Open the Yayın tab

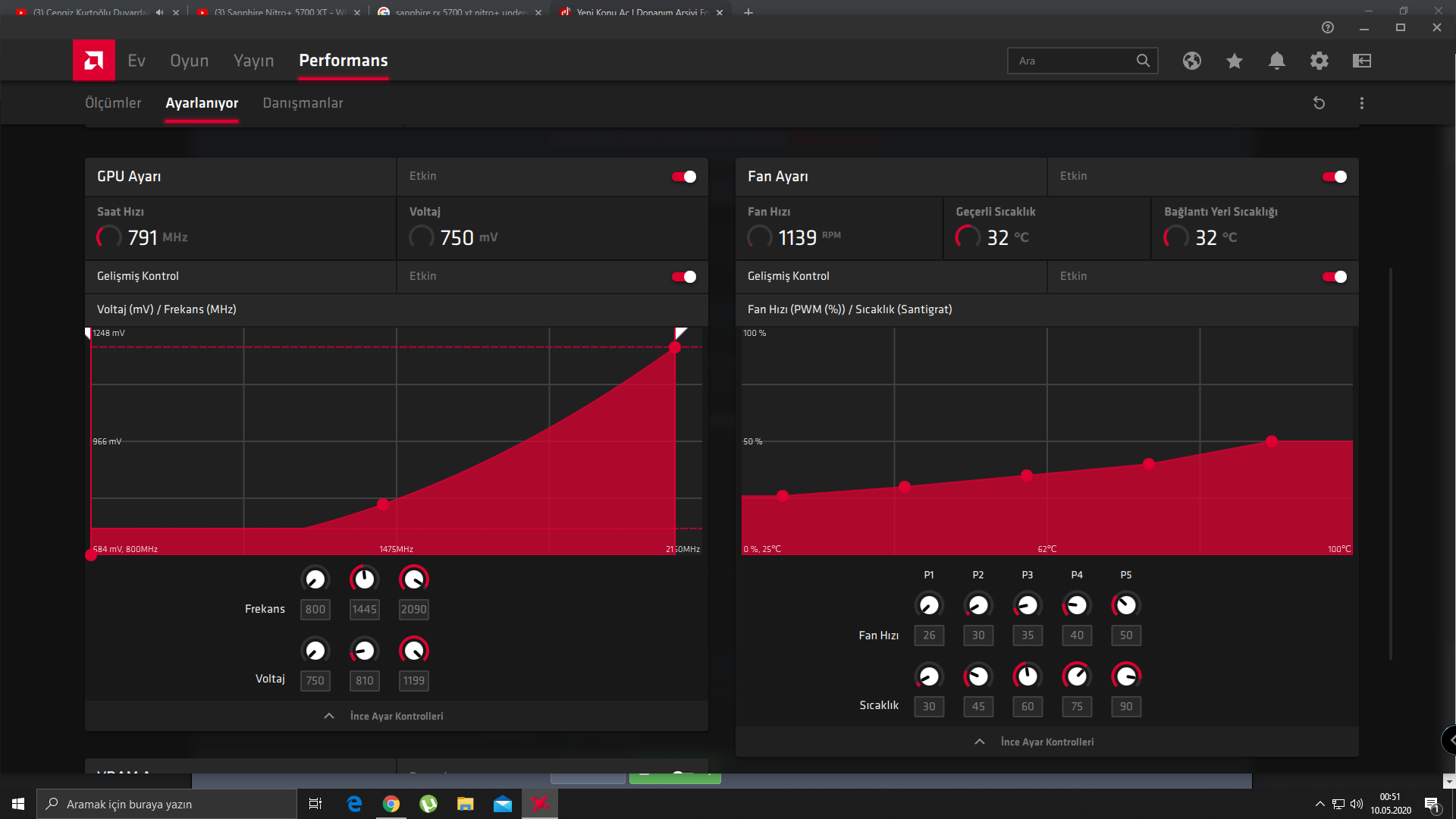coord(254,61)
